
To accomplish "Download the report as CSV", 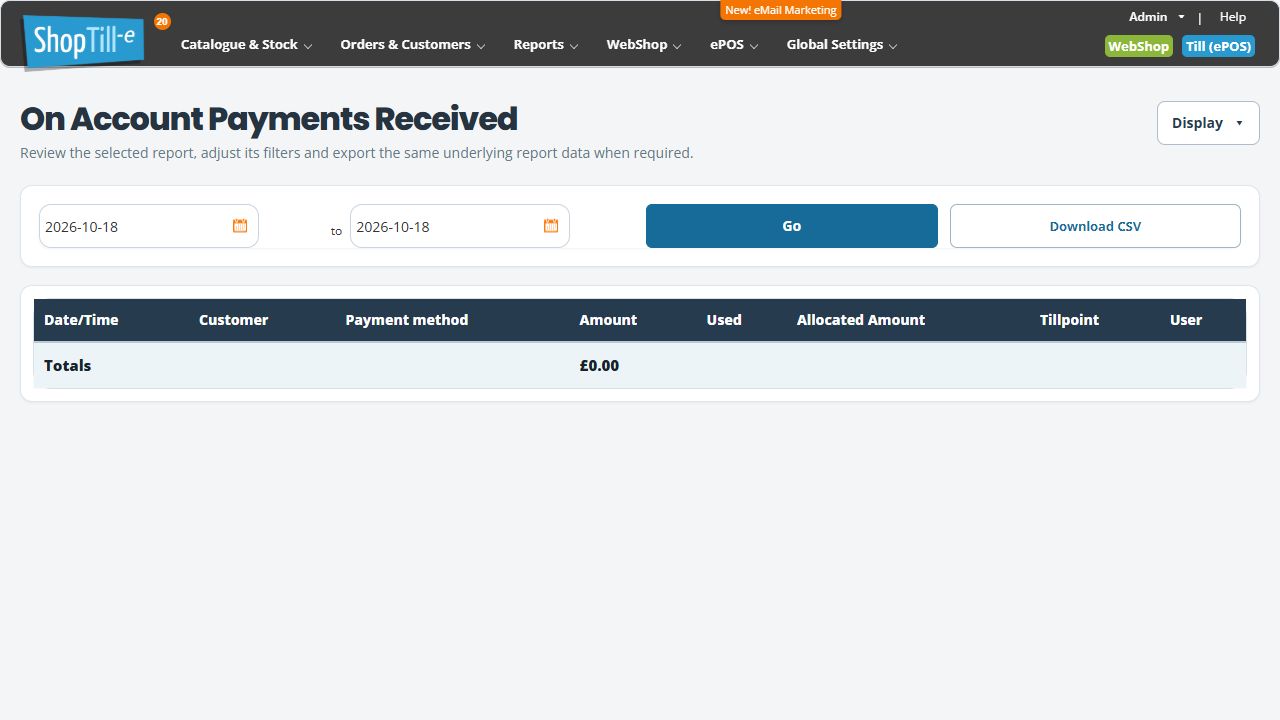I will 1095,226.
